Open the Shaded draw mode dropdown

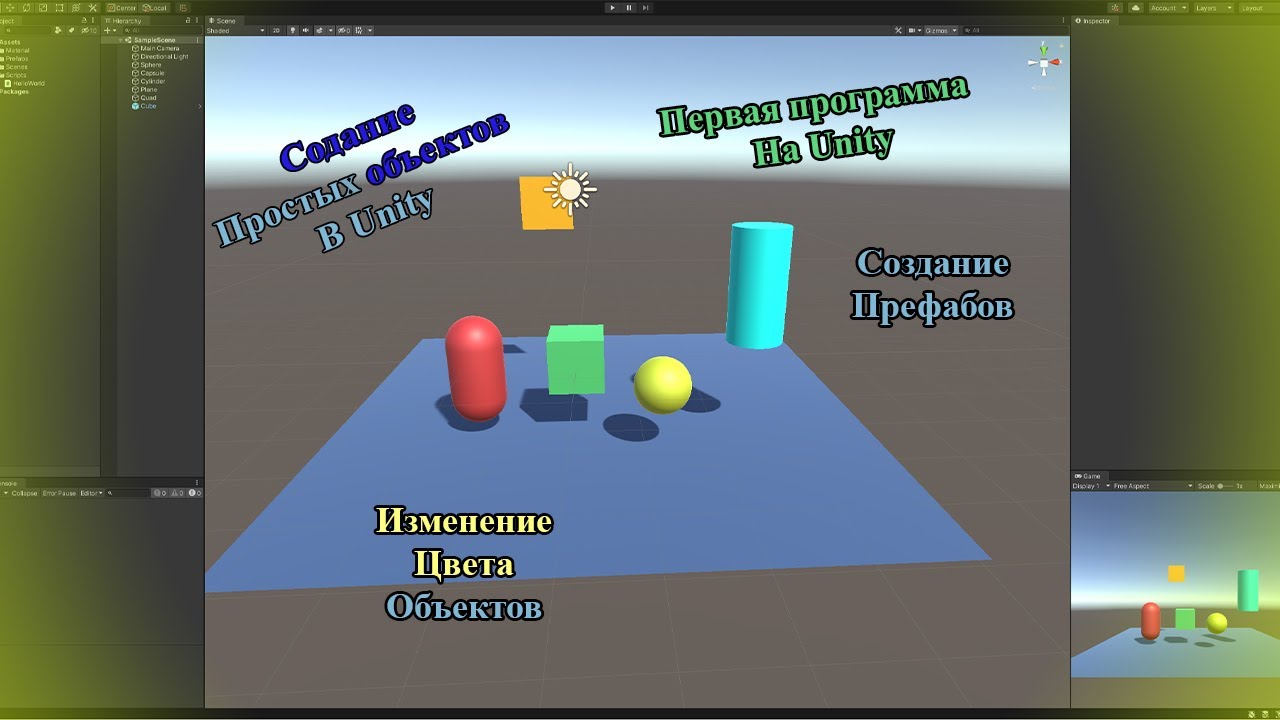(235, 31)
